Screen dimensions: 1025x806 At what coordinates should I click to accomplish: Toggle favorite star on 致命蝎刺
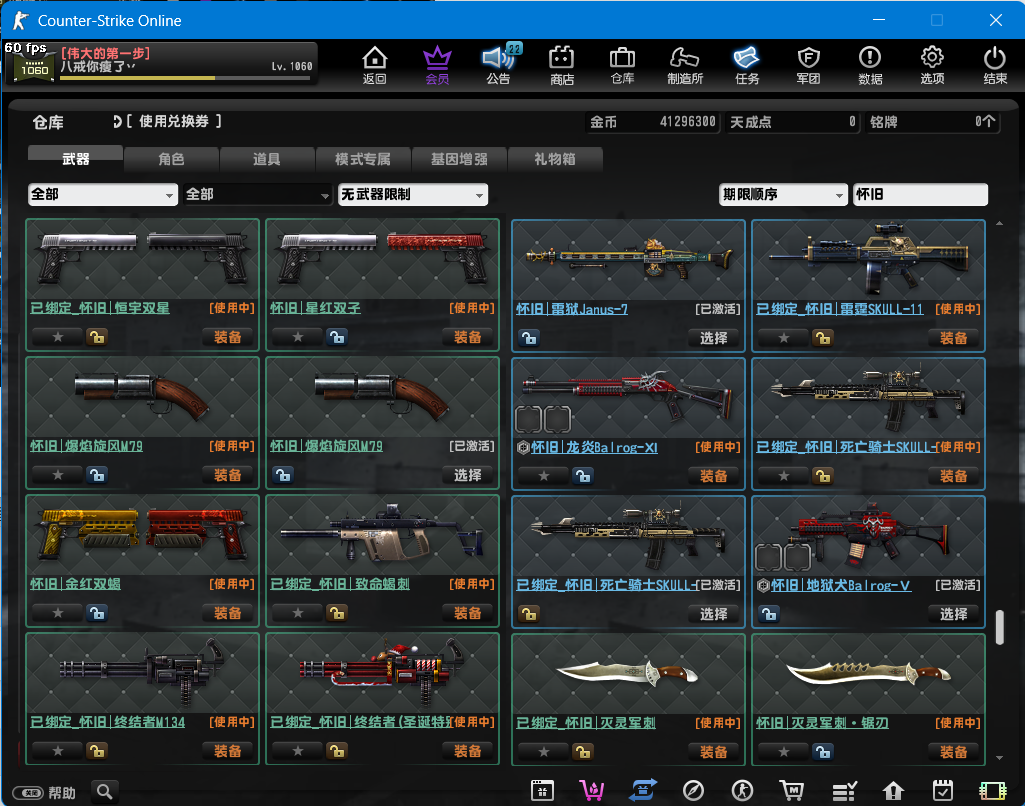(297, 613)
